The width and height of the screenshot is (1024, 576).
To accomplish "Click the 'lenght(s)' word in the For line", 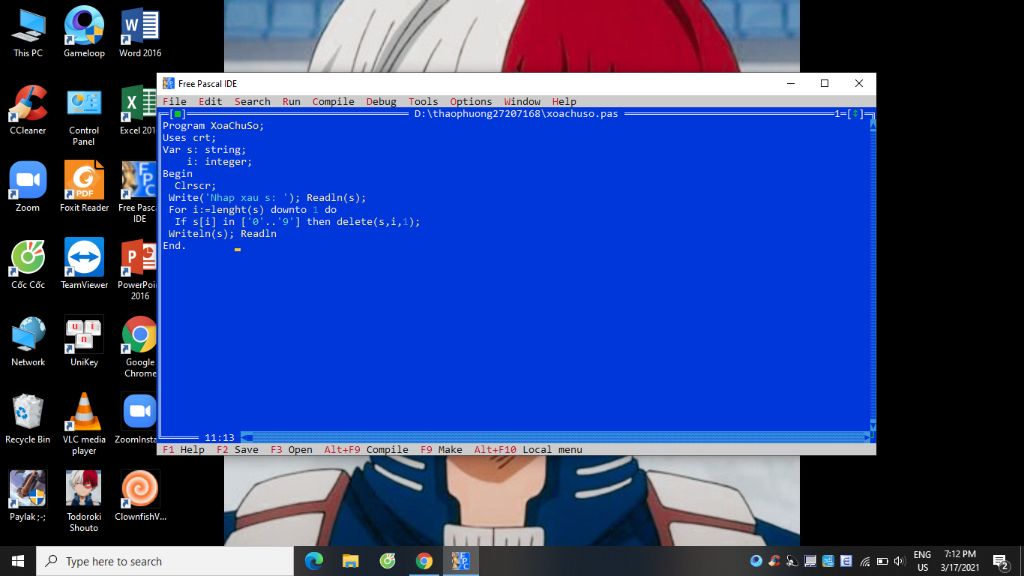I will pyautogui.click(x=238, y=210).
